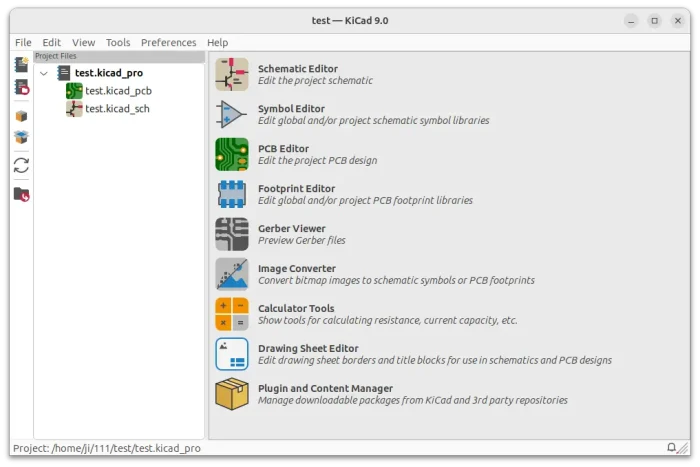
Task: Maximize the KiCad window
Action: 654,21
